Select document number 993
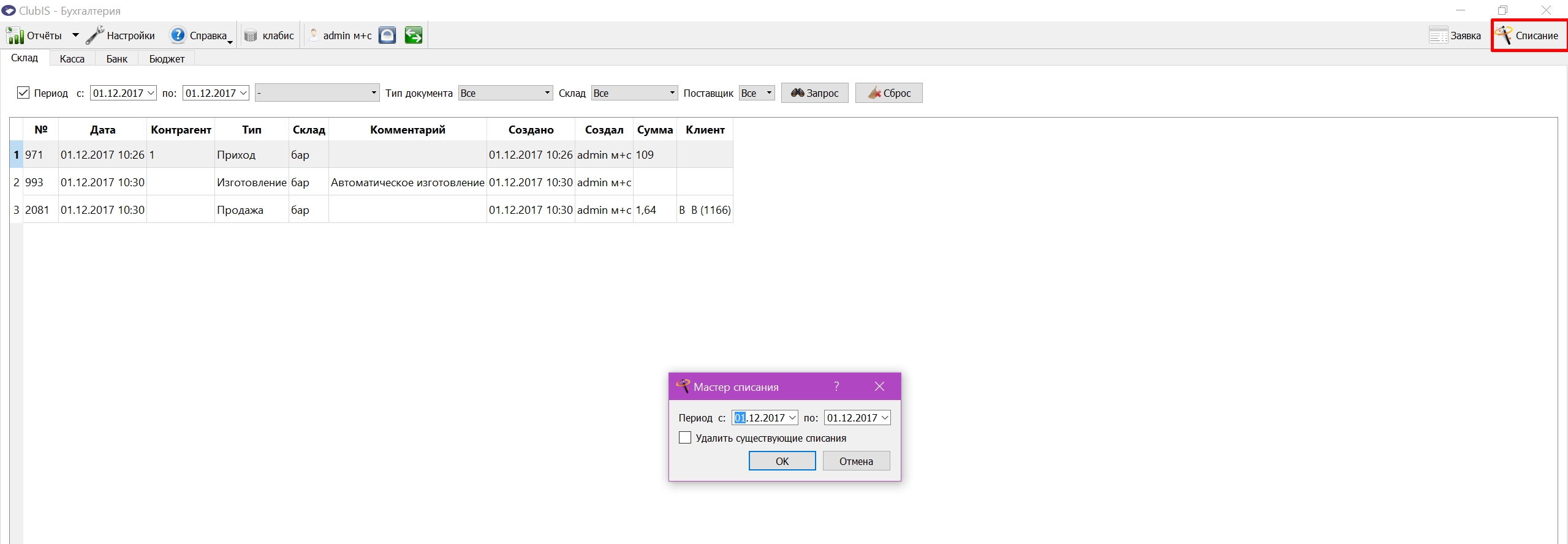Screen dimensions: 1568x544 [40, 183]
